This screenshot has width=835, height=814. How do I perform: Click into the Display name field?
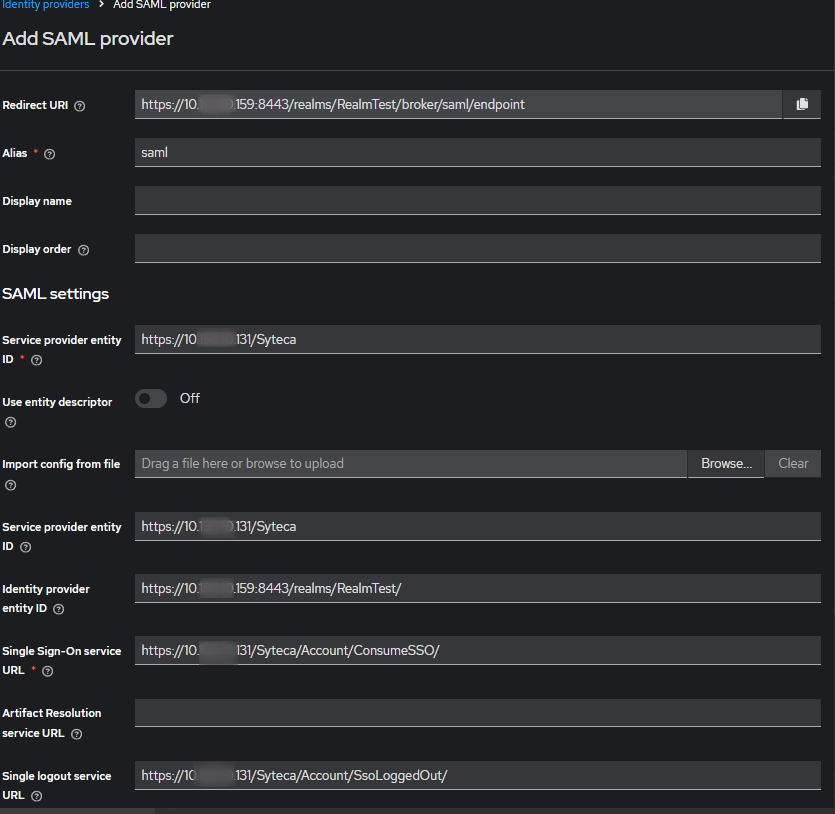point(477,200)
